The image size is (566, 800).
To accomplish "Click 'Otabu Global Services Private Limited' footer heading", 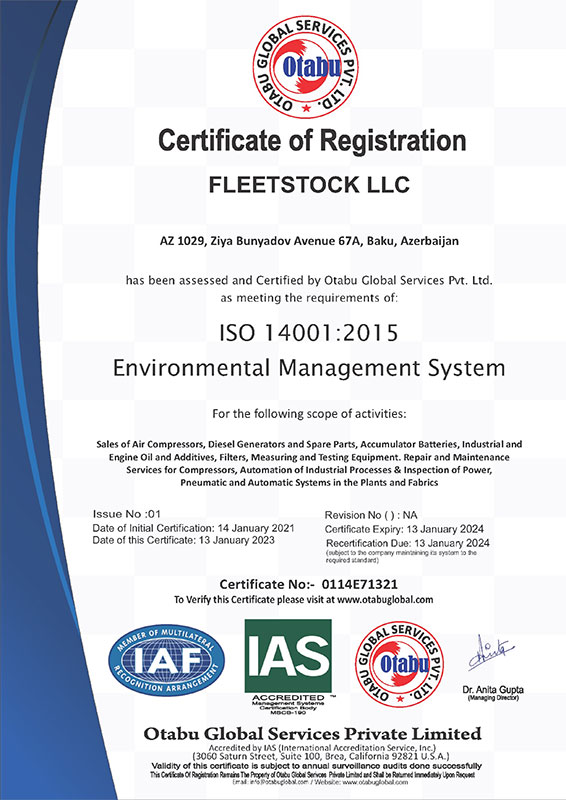I will tap(312, 734).
